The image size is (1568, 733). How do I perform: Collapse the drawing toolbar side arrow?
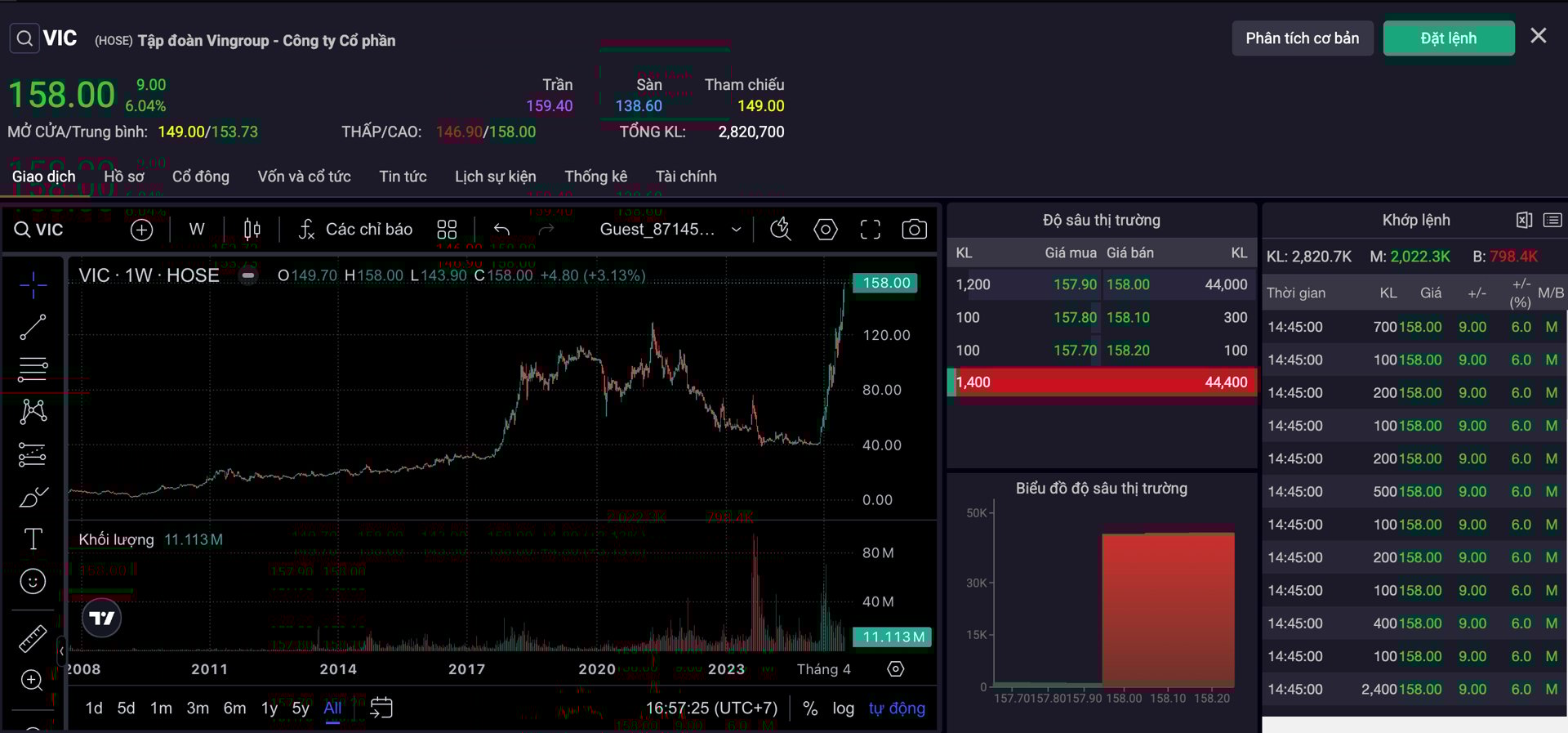pyautogui.click(x=61, y=651)
